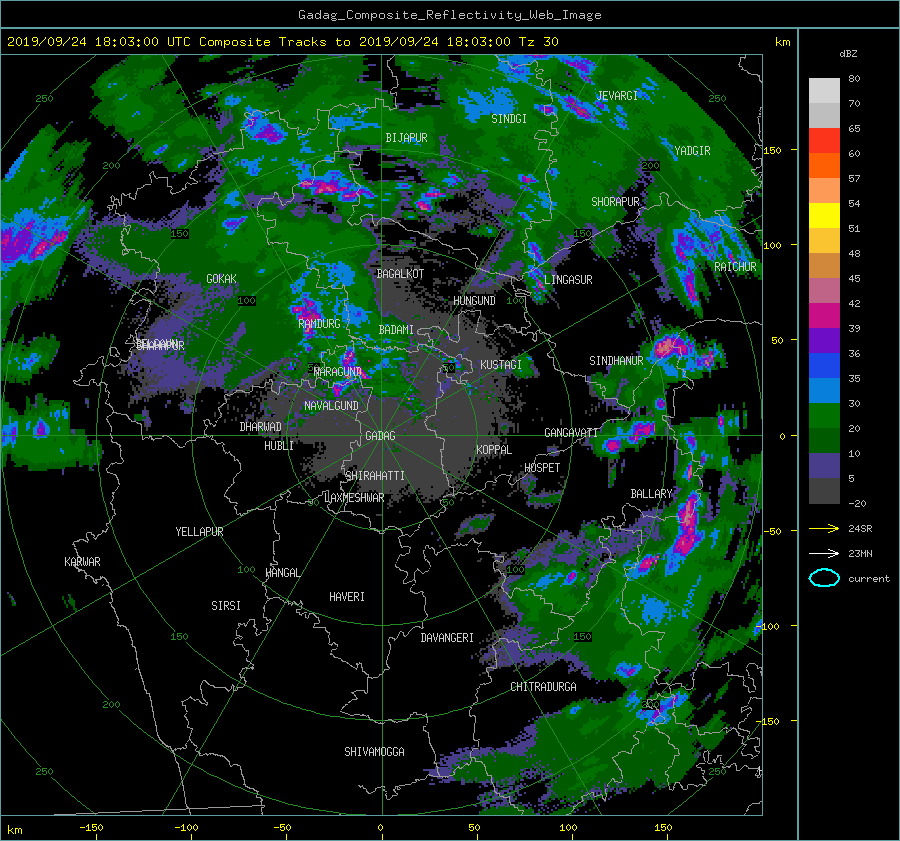Viewport: 900px width, 841px height.
Task: Click the GADAG radar center label
Action: 381,436
